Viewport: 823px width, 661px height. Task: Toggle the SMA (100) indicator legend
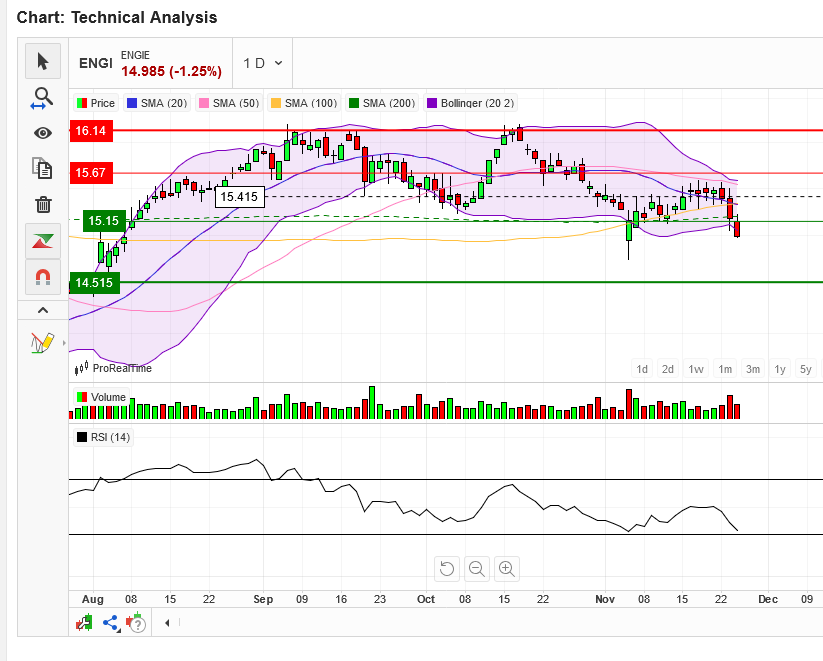304,103
